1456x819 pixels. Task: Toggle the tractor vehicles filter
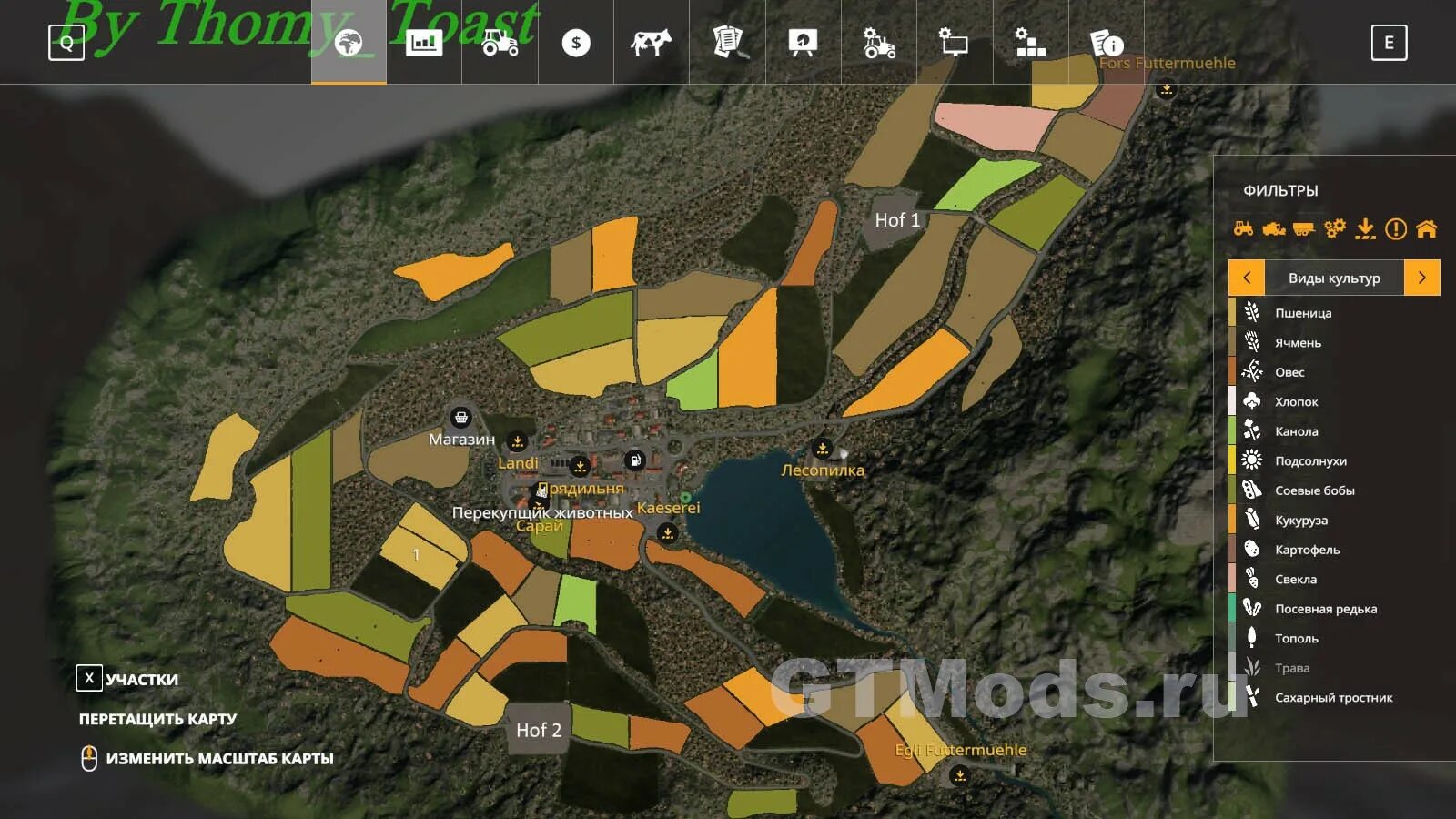pyautogui.click(x=1243, y=228)
